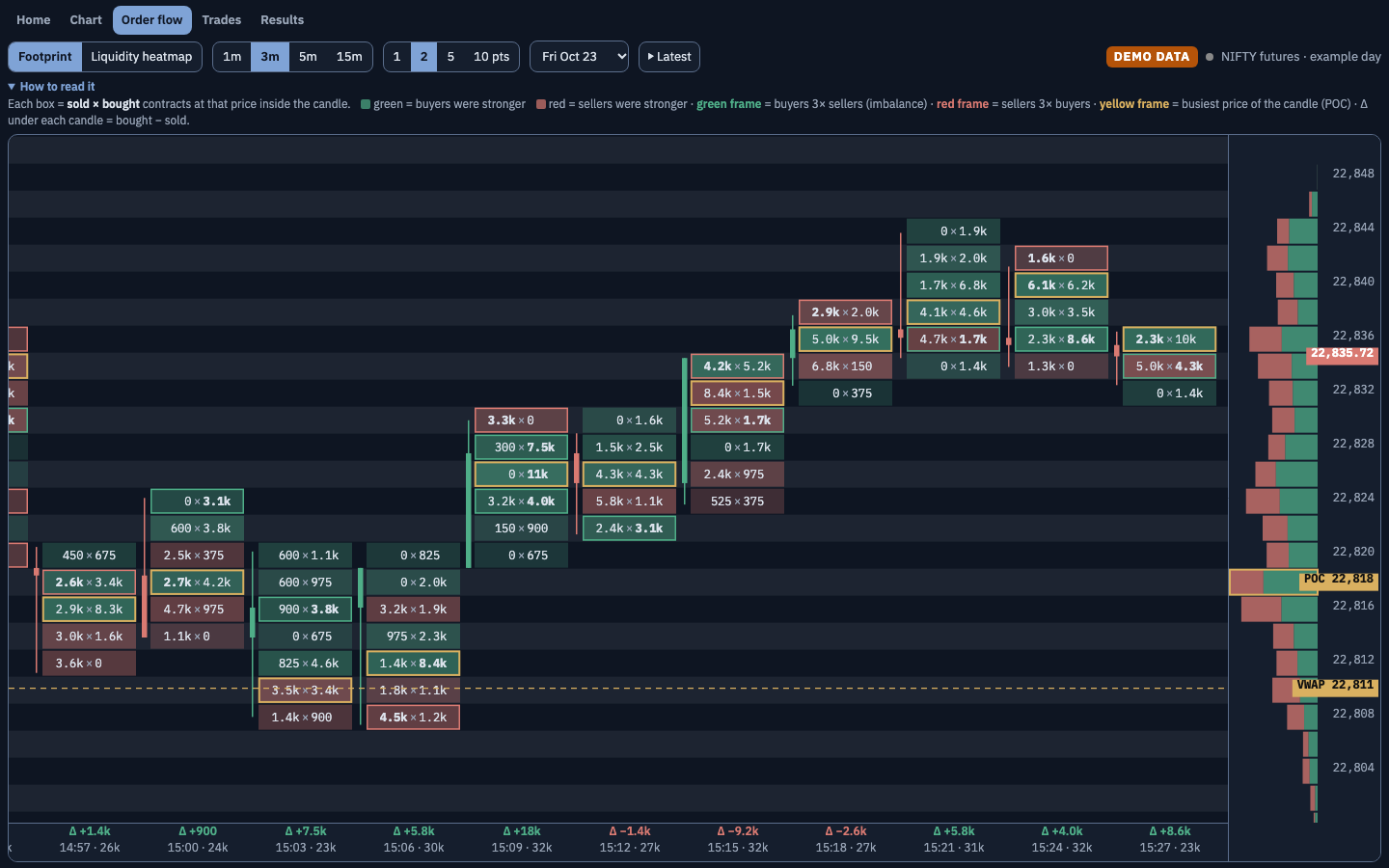
Task: Select footprint cell 6.1k × 6.2k
Action: (1061, 285)
